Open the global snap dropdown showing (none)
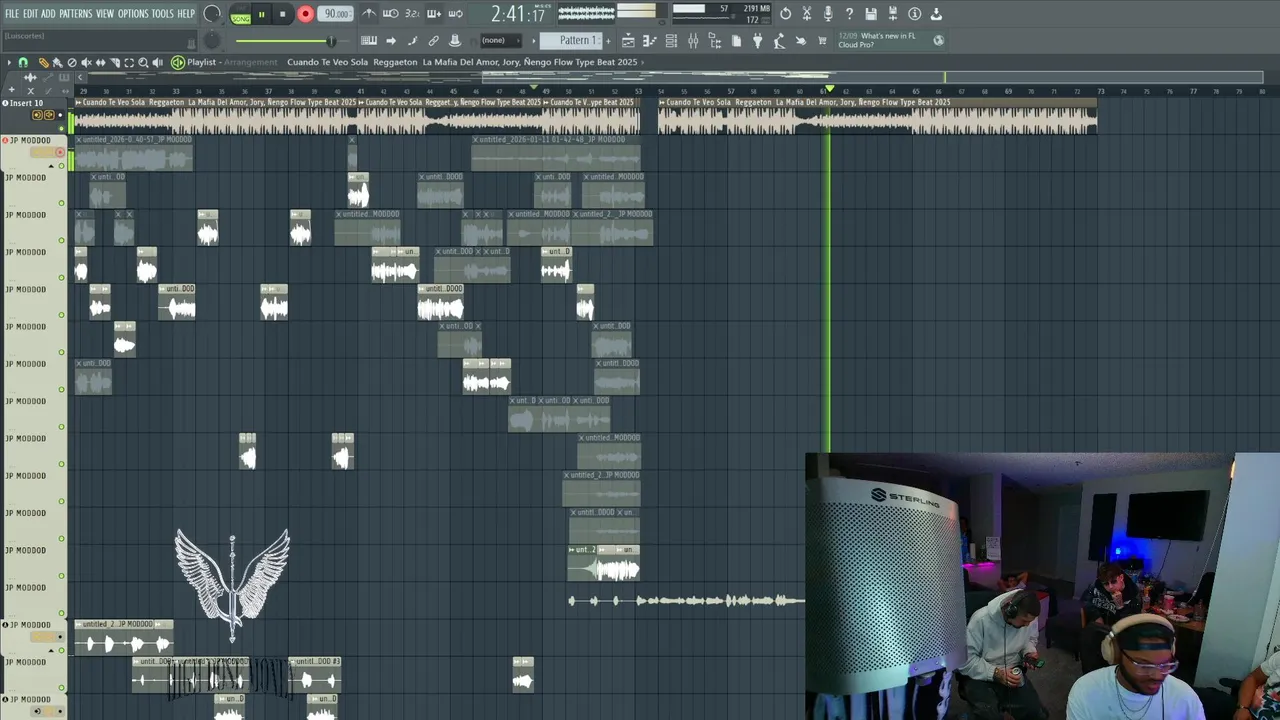The image size is (1280, 720). (x=500, y=41)
